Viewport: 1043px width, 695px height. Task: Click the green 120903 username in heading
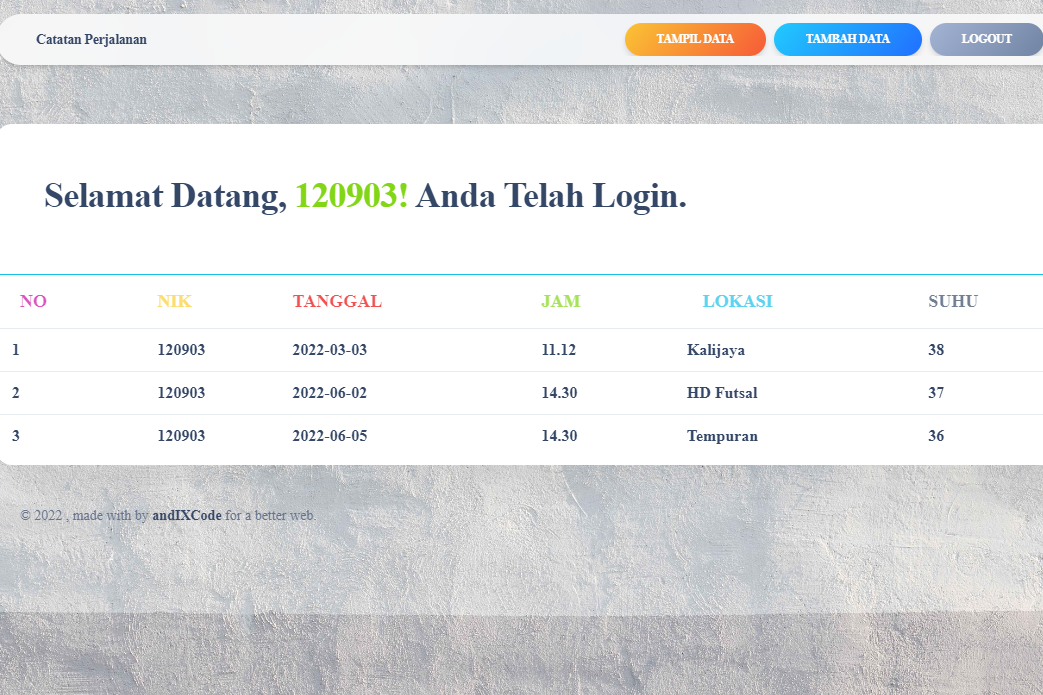pos(351,196)
